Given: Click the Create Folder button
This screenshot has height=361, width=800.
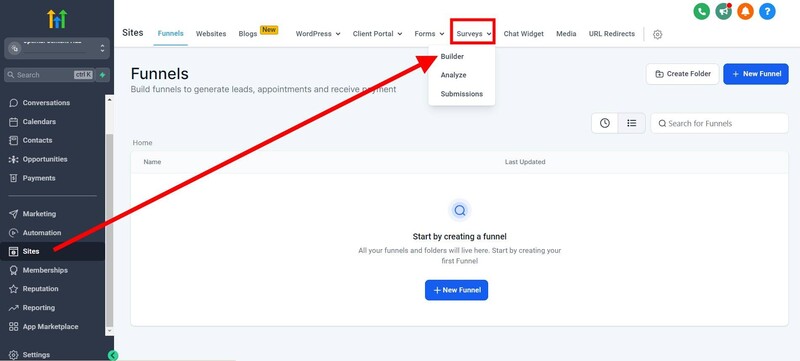Looking at the screenshot, I should [683, 74].
